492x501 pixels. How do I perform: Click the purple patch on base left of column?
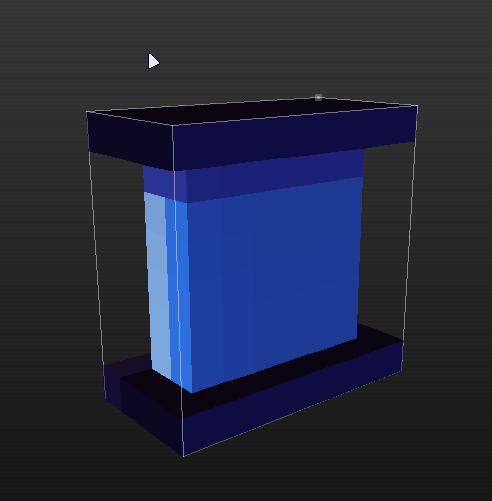pos(128,365)
